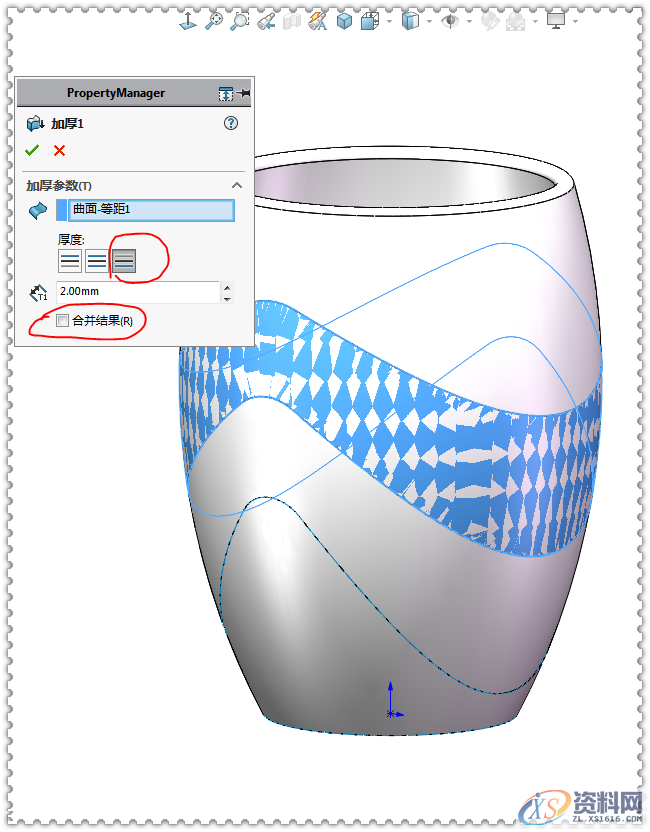Open the View Settings dropdown arrow
Screen dimensions: 650x832
[x=575, y=21]
